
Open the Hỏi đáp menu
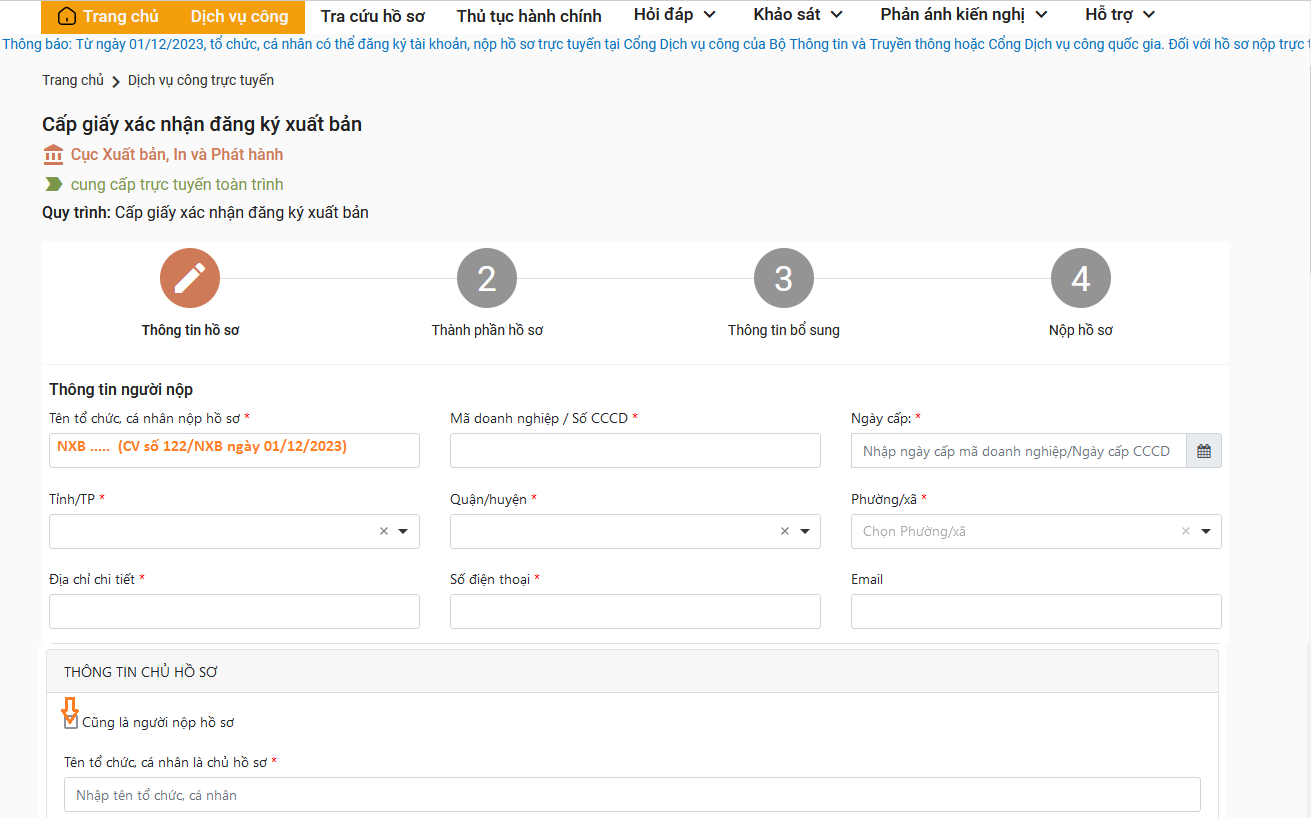pos(675,14)
